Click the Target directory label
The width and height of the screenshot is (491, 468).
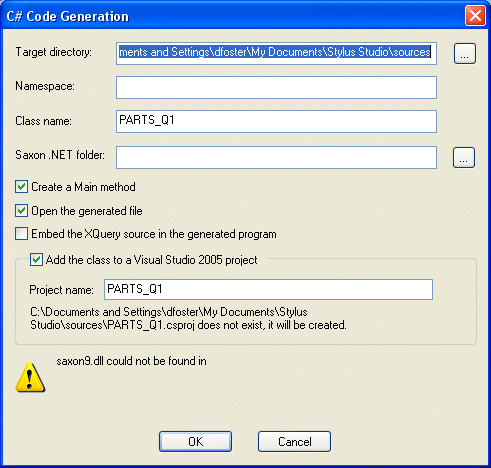point(54,52)
